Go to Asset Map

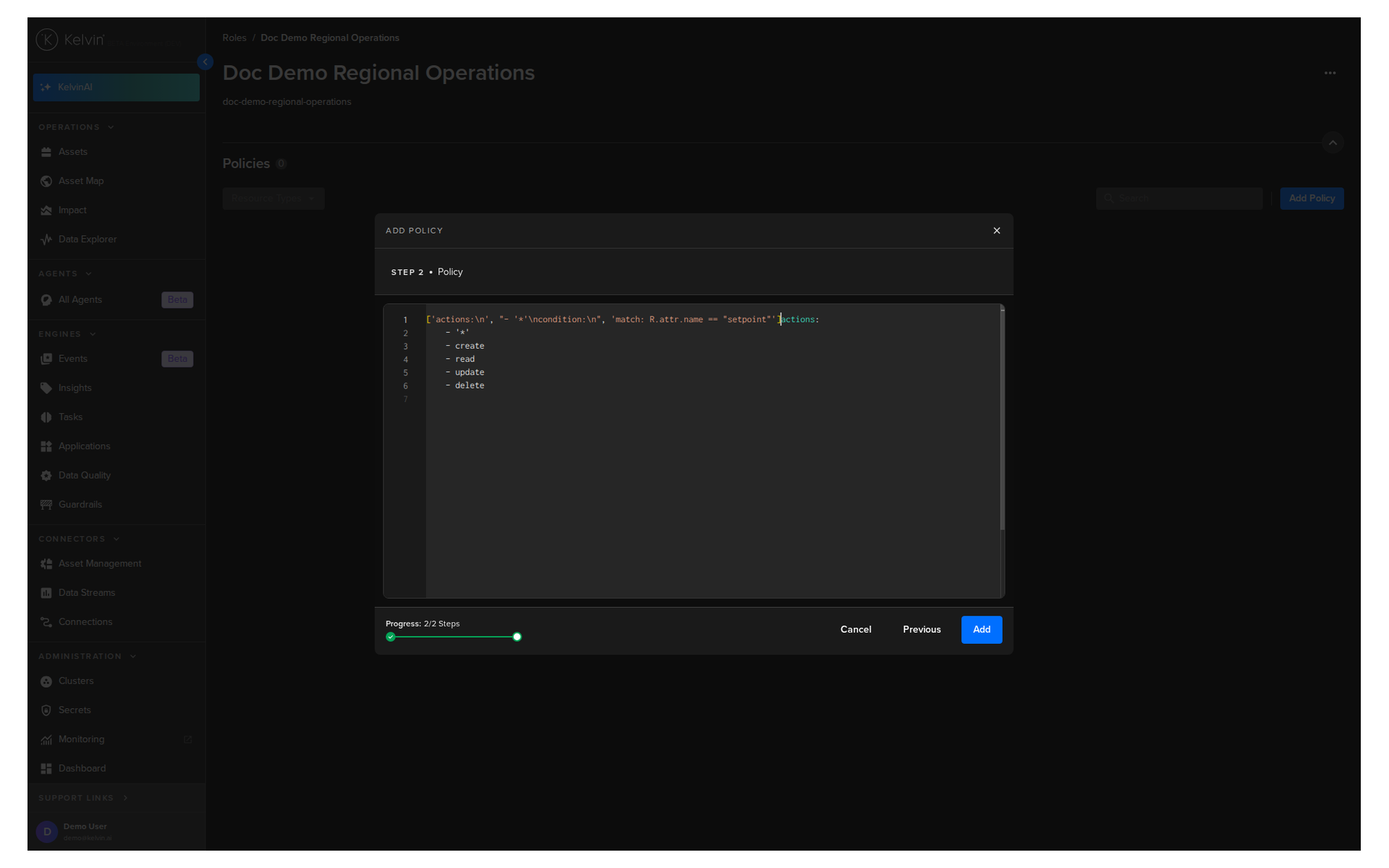81,181
